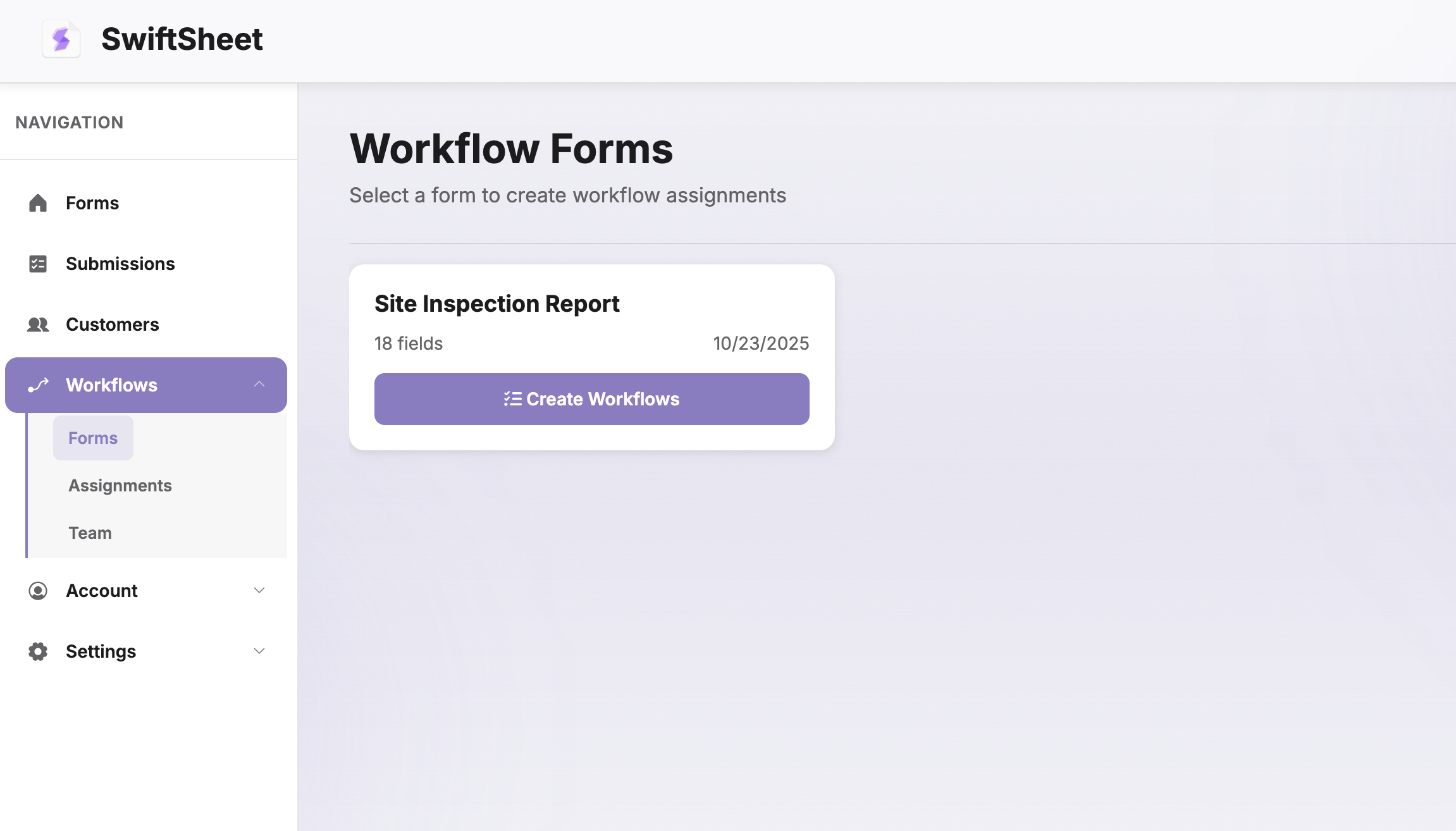
Task: Select the Forms home icon
Action: 37,202
